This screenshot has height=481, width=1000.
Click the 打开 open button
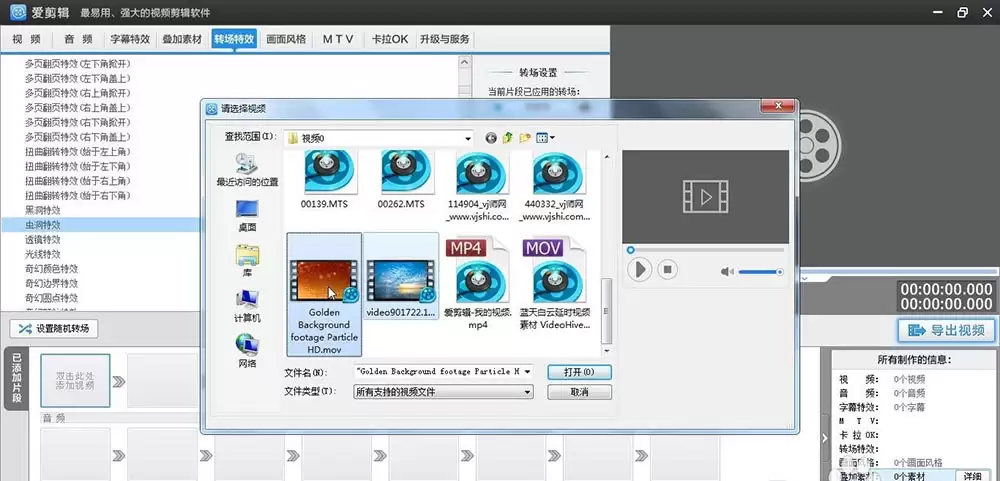point(579,372)
